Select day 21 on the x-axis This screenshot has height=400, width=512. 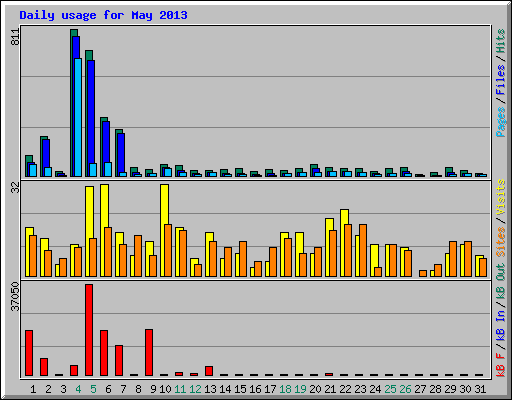click(x=330, y=389)
